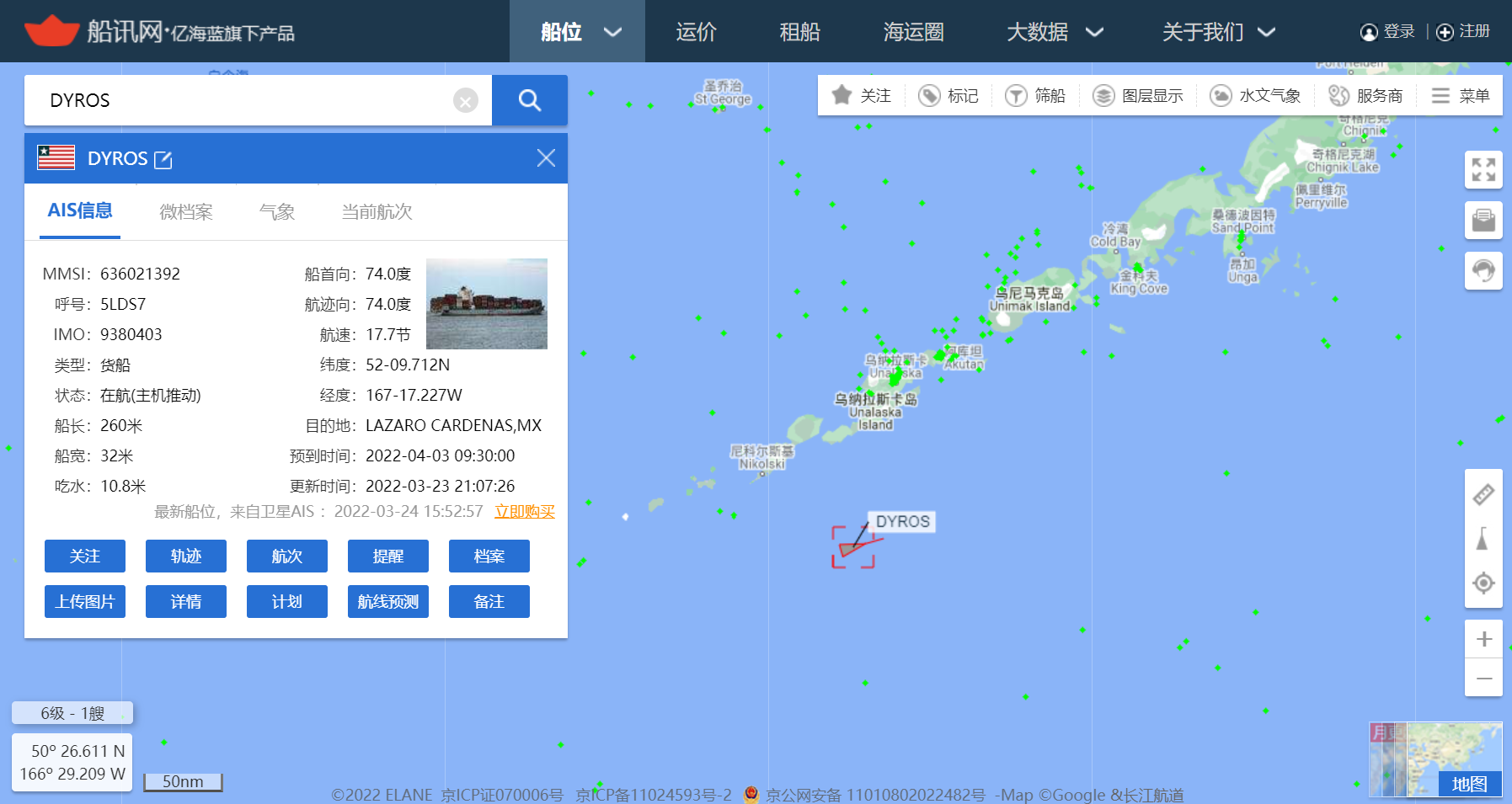Zoom in the map with plus button
This screenshot has width=1512, height=804.
(x=1483, y=639)
